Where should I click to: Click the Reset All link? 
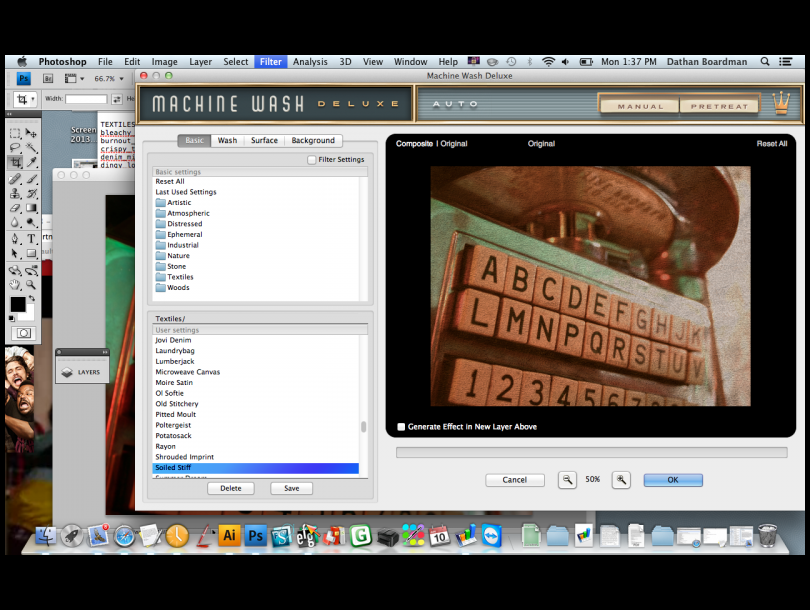pyautogui.click(x=771, y=144)
